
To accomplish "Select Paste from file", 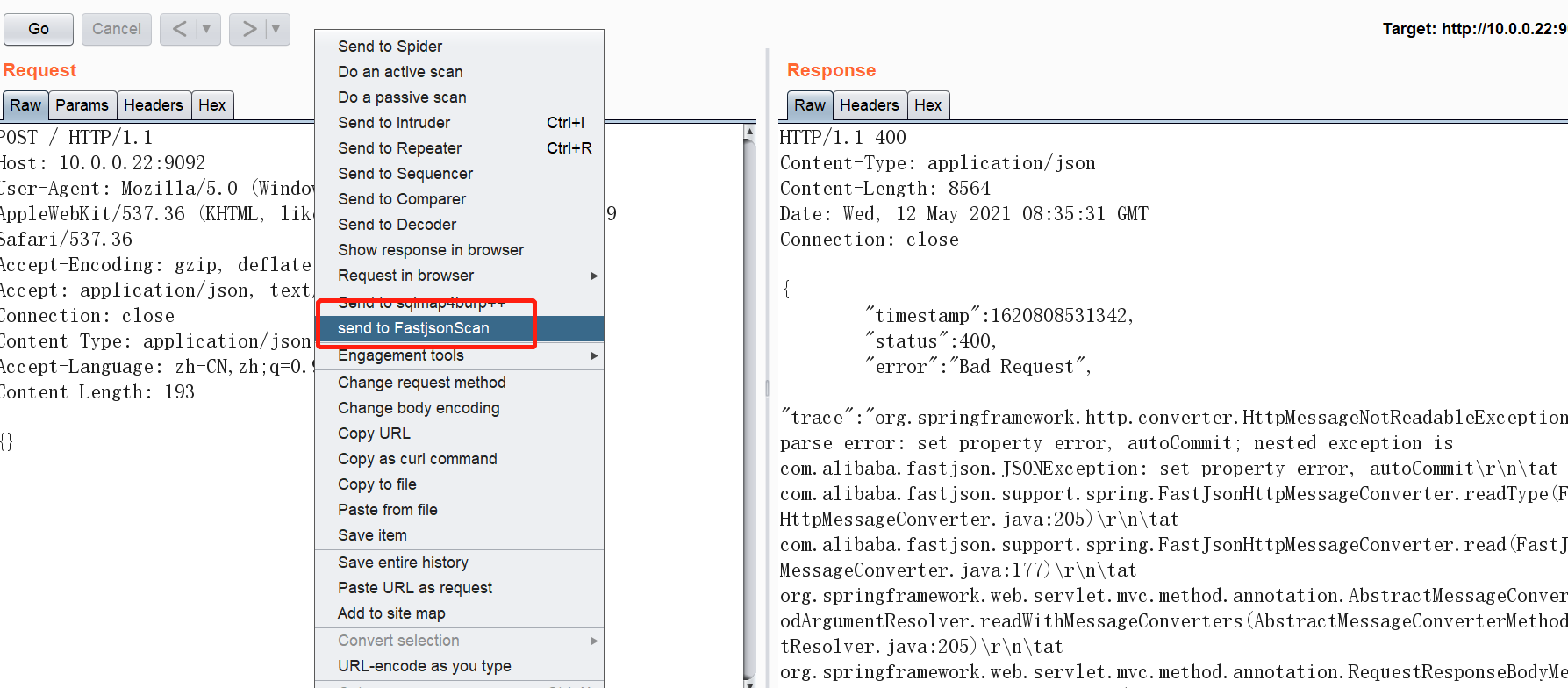I will tap(459, 510).
